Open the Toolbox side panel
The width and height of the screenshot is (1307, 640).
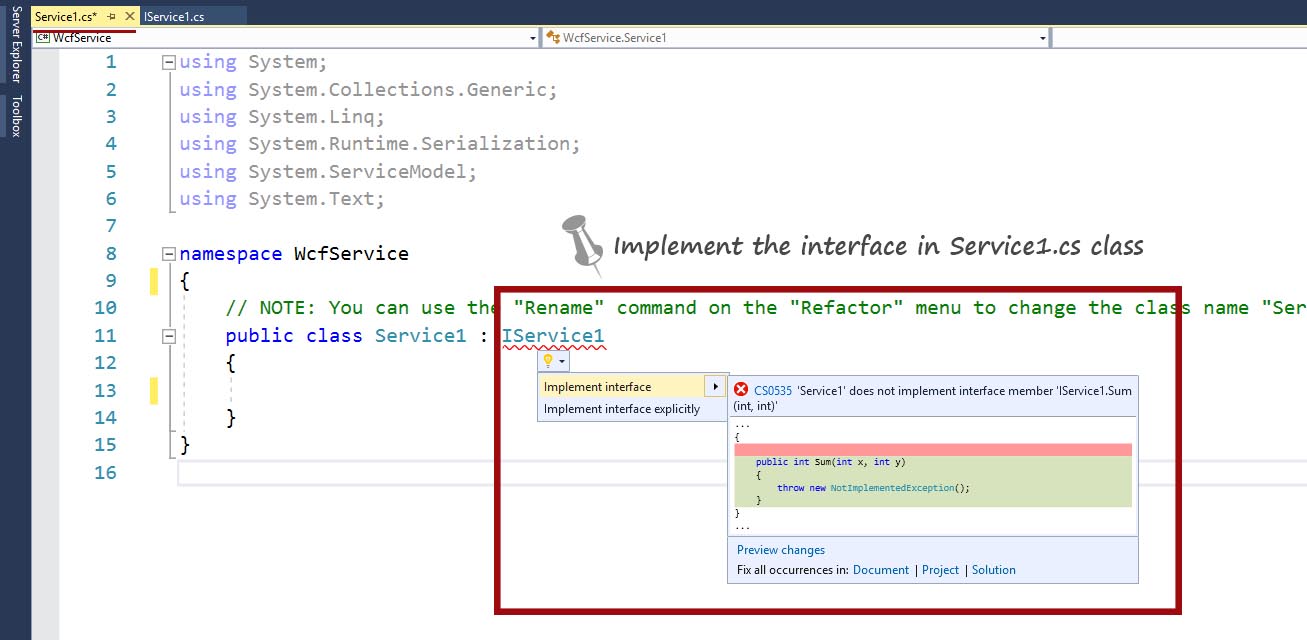tap(15, 116)
